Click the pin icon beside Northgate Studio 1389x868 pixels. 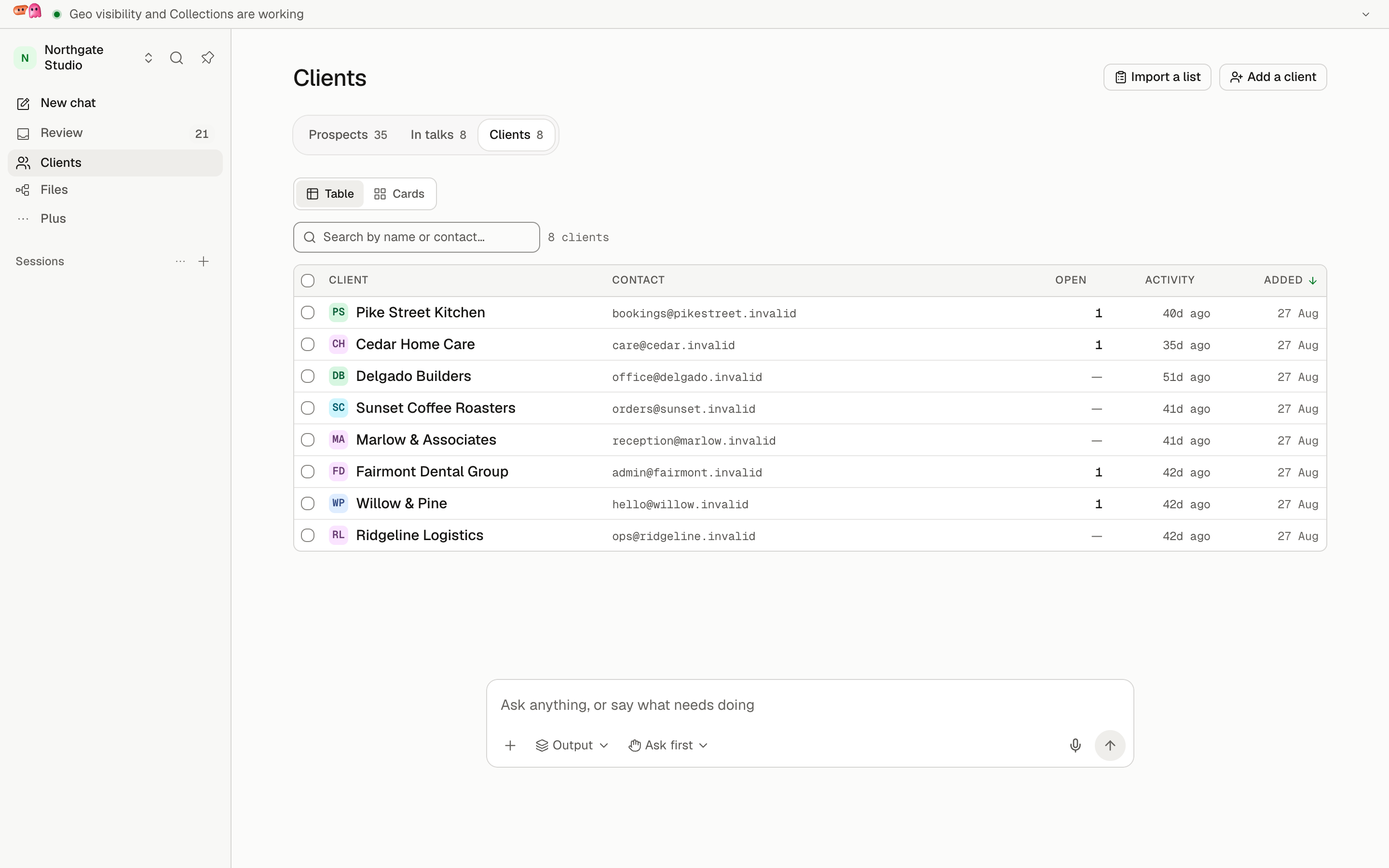(x=207, y=58)
